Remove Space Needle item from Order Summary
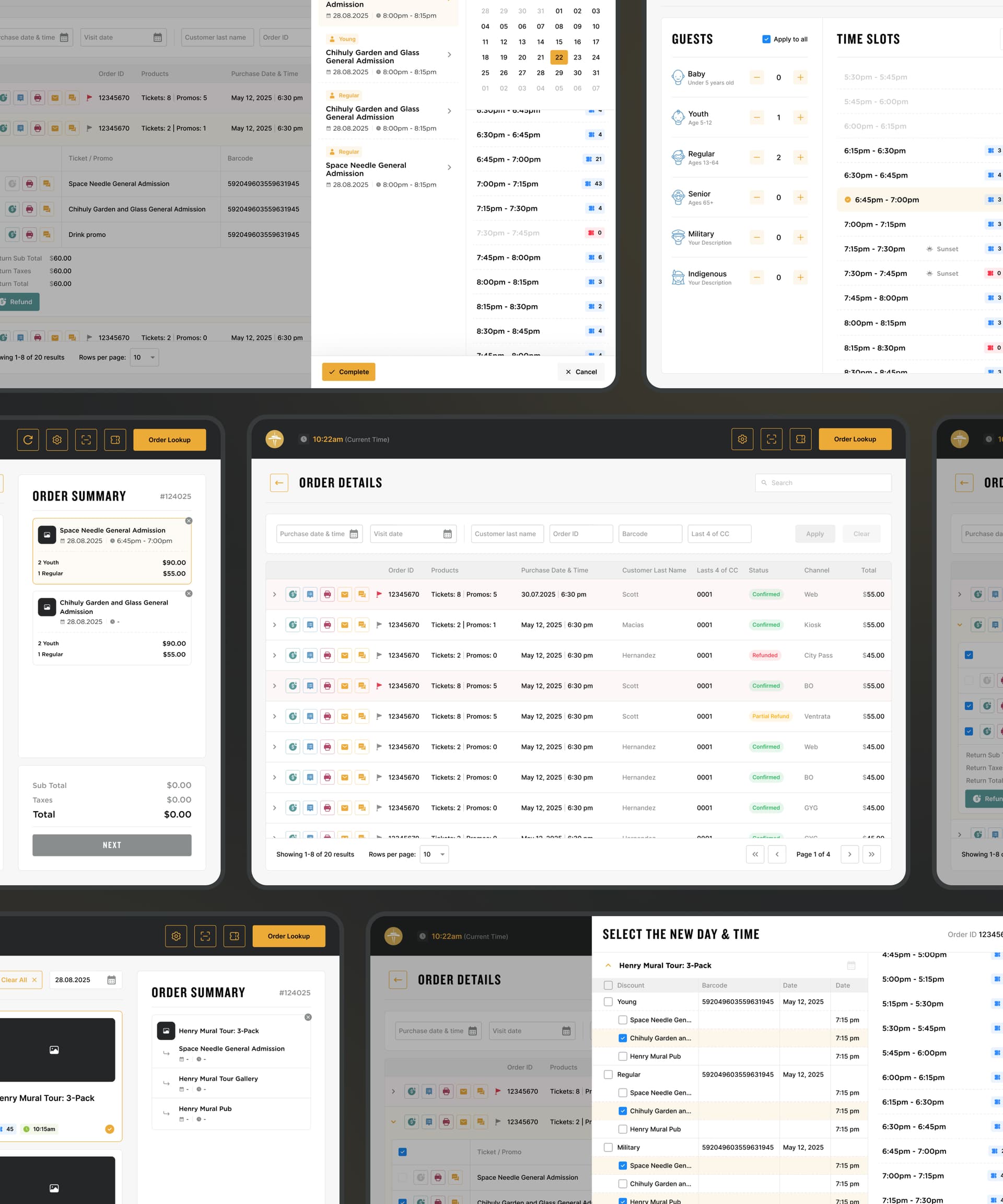The image size is (1003, 1204). [x=189, y=520]
